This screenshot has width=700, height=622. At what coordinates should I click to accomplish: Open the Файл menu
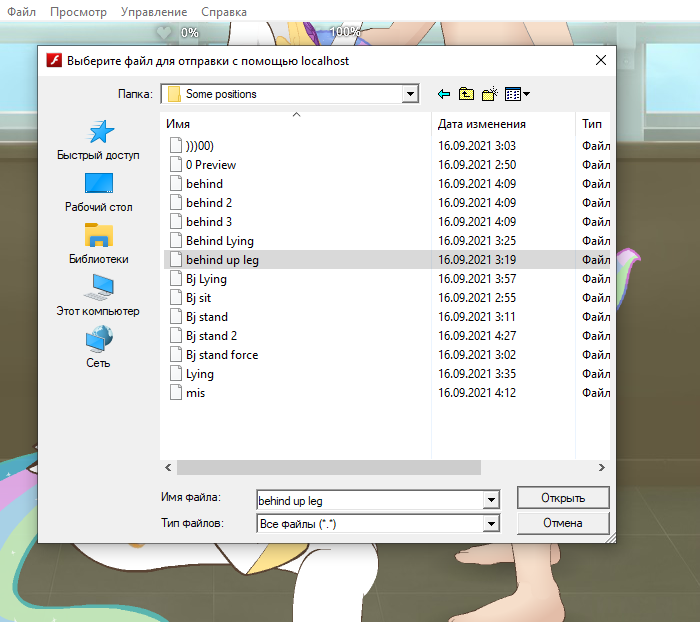pos(22,12)
